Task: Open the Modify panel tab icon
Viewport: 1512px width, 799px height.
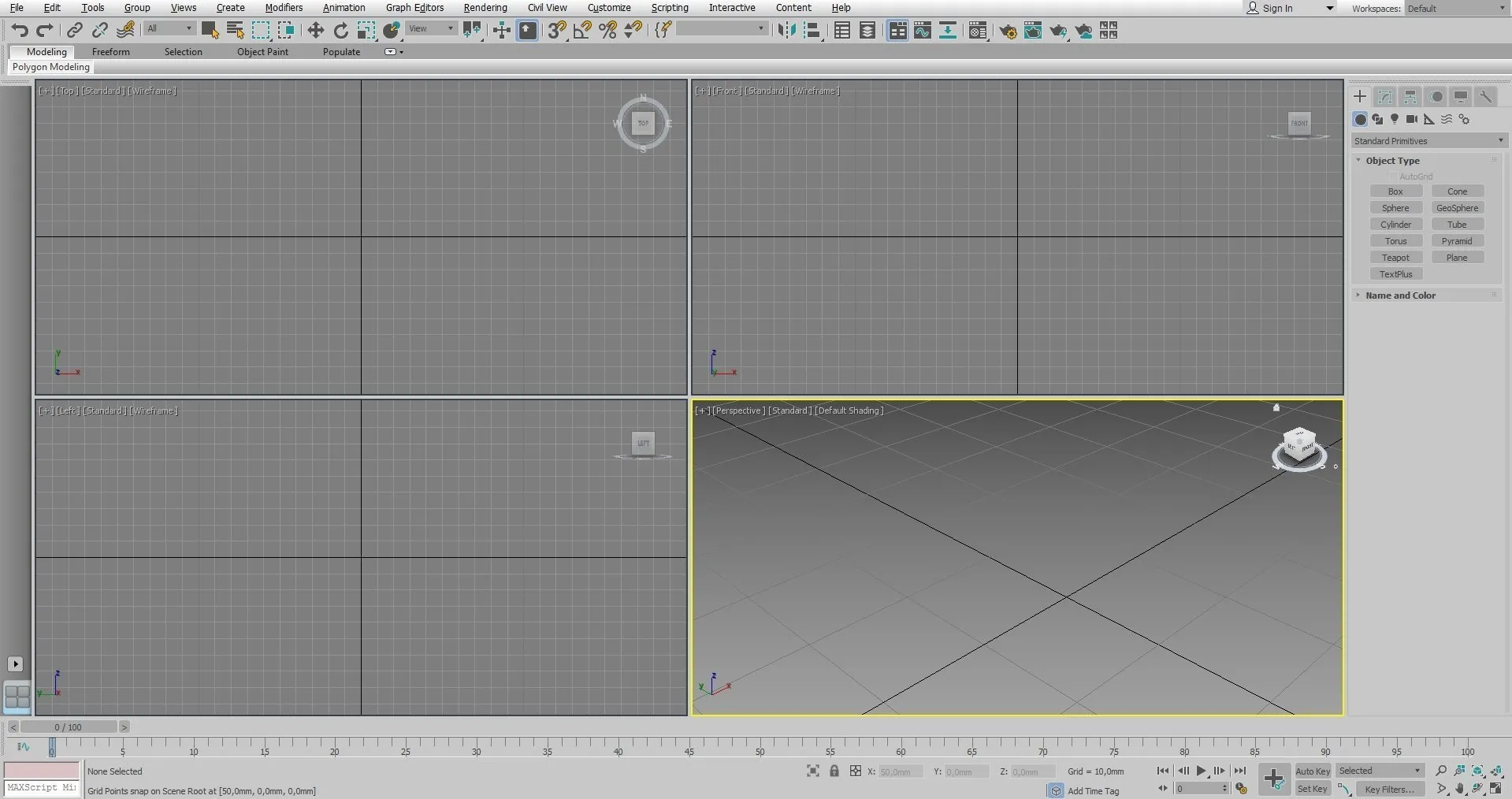Action: click(x=1384, y=97)
